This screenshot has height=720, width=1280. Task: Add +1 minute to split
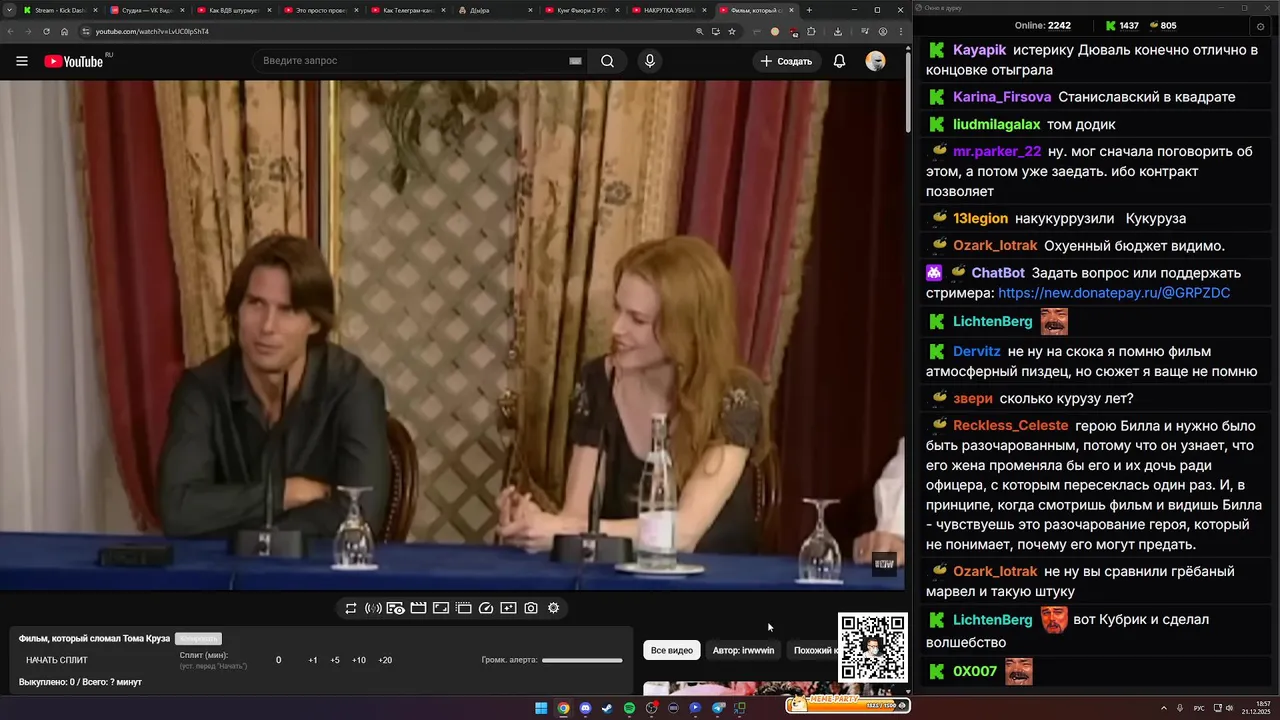pyautogui.click(x=313, y=660)
